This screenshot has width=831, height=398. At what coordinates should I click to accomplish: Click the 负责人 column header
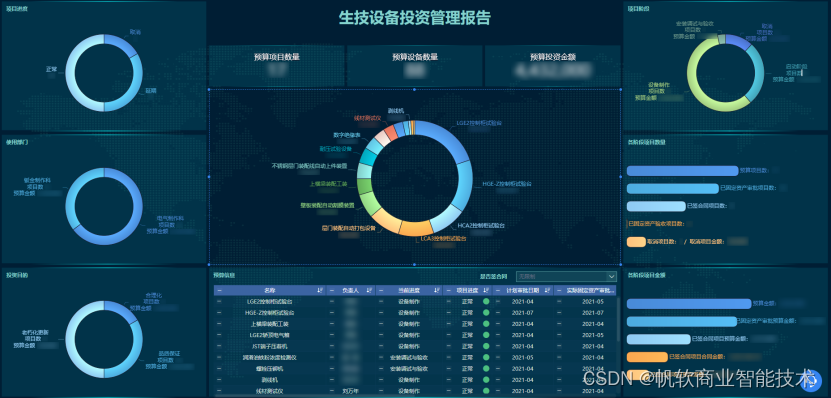(350, 290)
